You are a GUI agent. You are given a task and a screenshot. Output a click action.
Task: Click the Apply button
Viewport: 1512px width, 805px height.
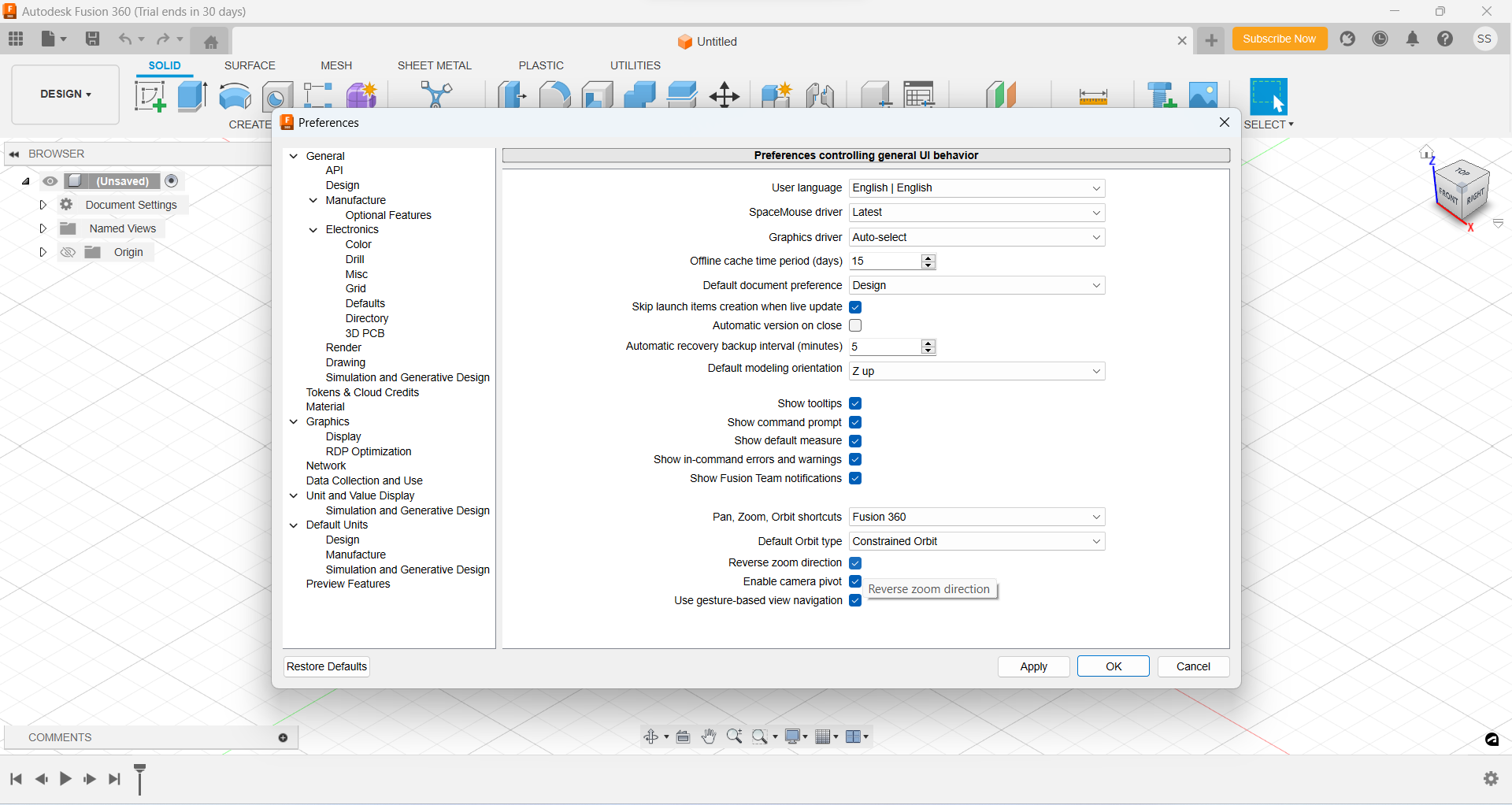(1033, 666)
